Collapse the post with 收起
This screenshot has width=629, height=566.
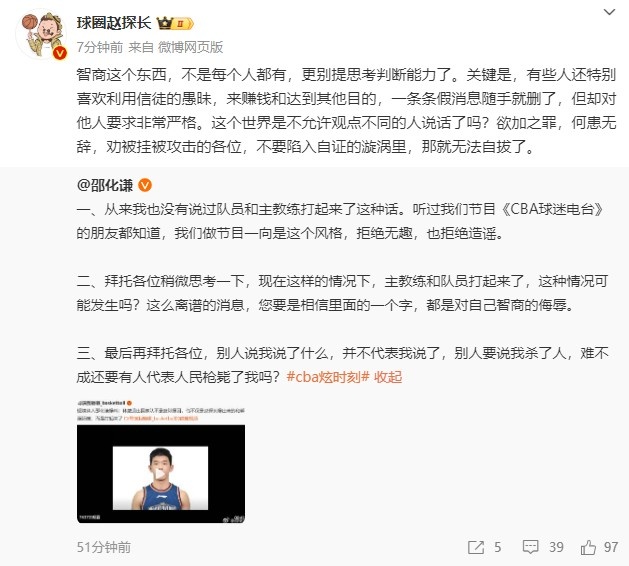[x=388, y=377]
